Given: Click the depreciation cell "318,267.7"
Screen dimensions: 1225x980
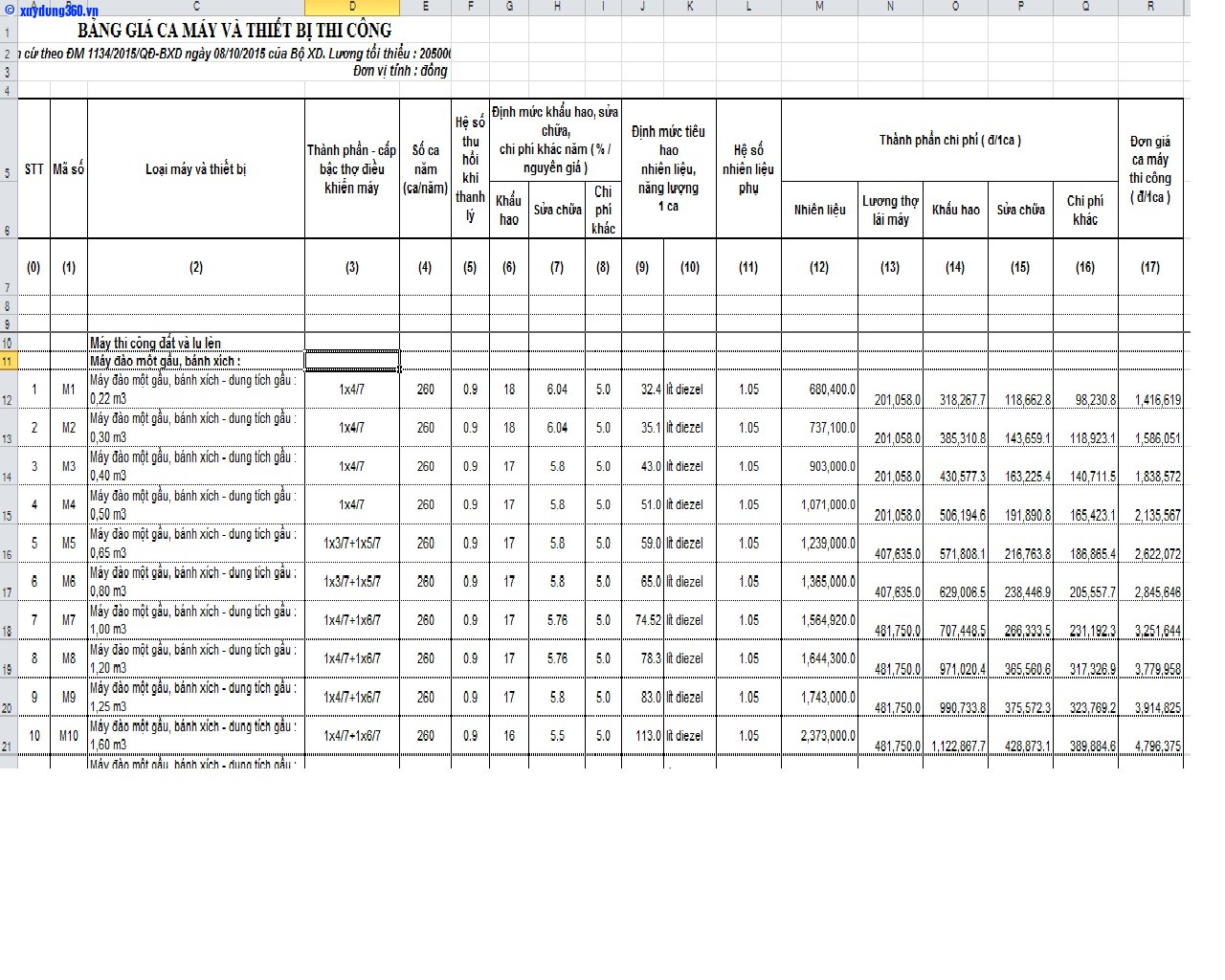Looking at the screenshot, I should [955, 390].
